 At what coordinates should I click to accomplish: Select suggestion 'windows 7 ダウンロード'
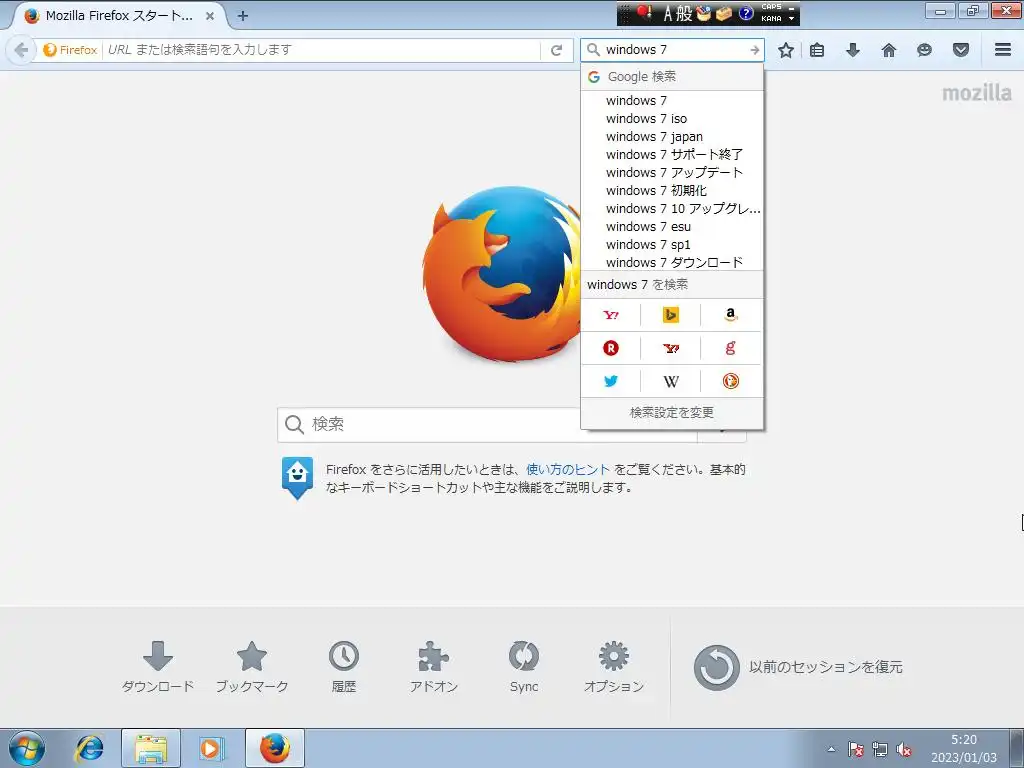pos(672,262)
